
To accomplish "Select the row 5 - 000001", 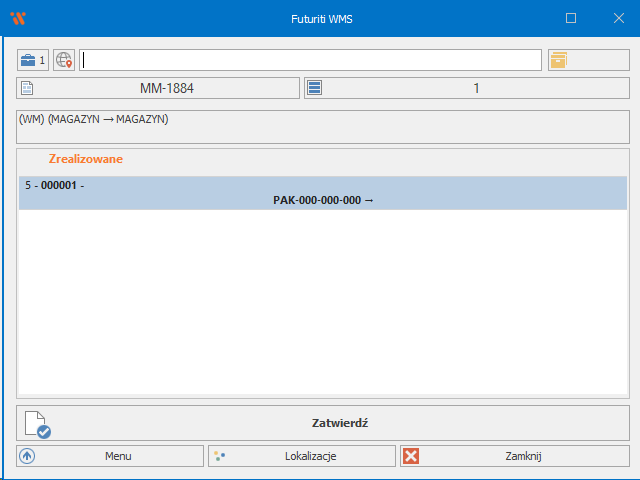I will click(322, 186).
